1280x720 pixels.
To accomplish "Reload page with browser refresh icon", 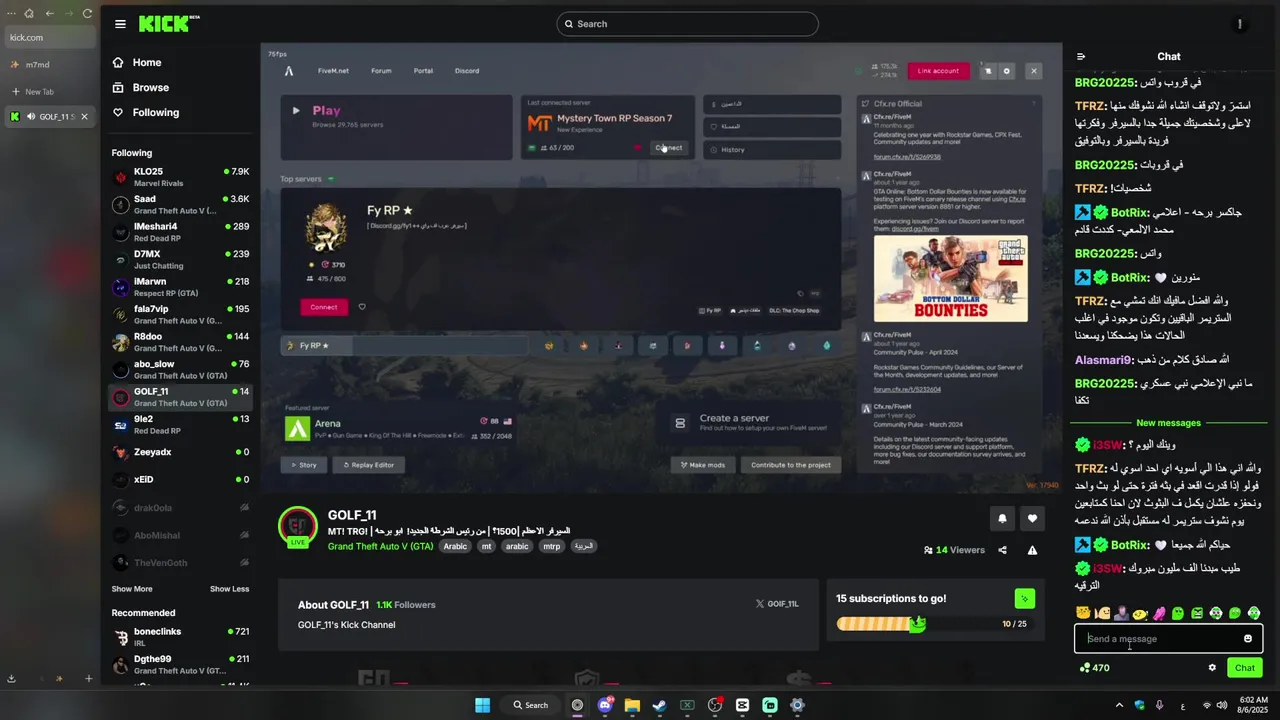I will (x=87, y=13).
